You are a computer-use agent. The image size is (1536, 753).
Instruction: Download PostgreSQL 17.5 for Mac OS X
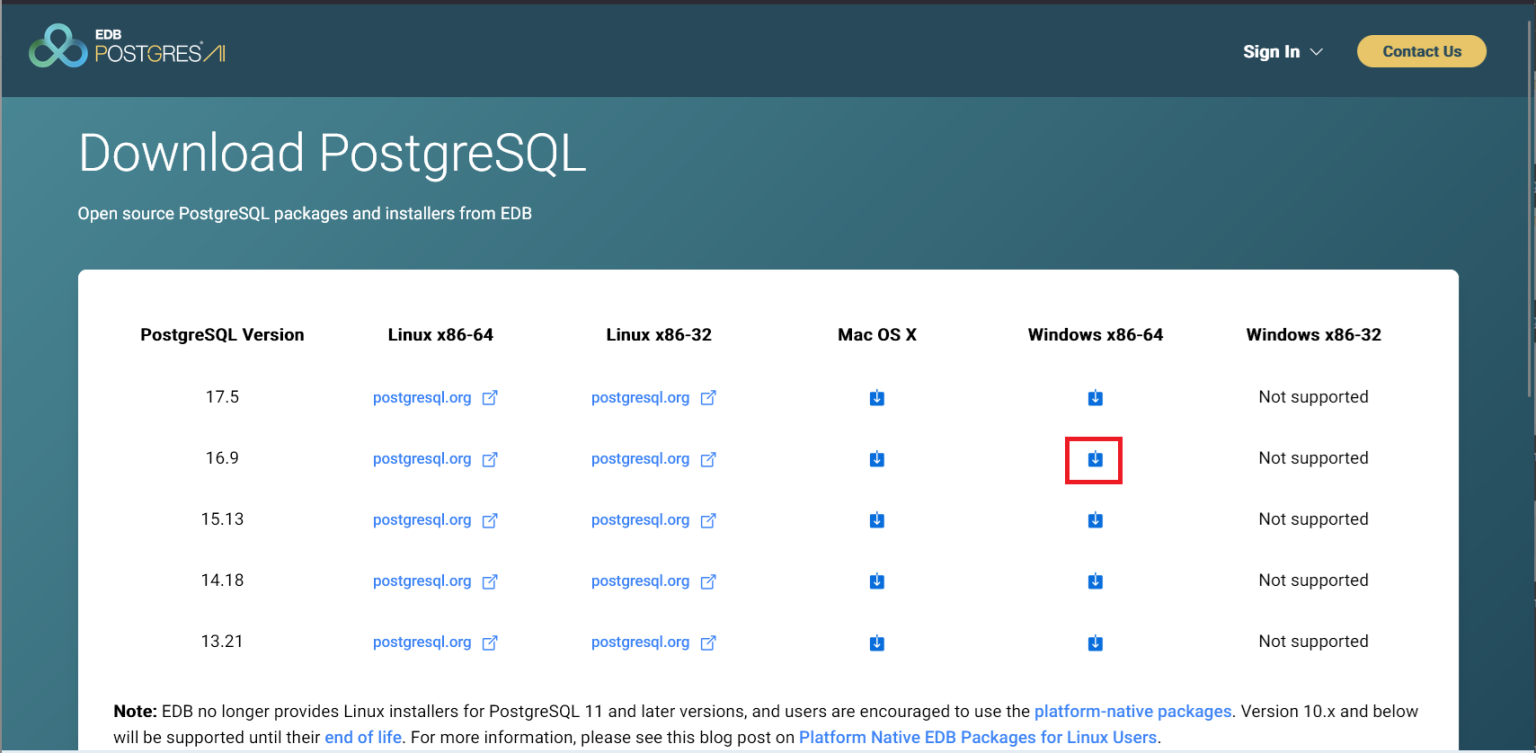[877, 397]
